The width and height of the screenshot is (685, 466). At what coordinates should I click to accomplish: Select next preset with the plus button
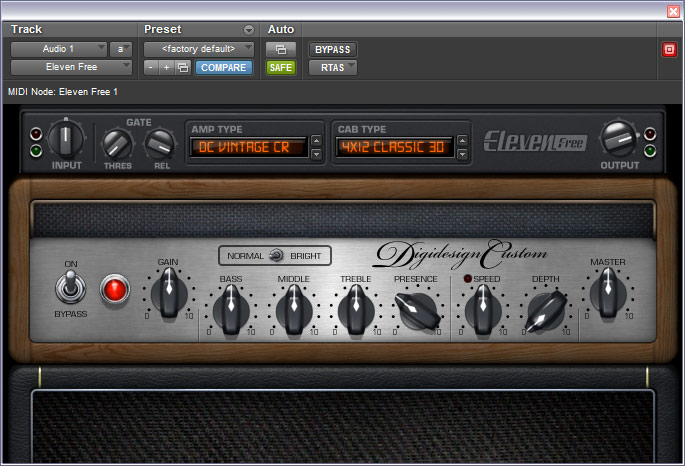166,68
